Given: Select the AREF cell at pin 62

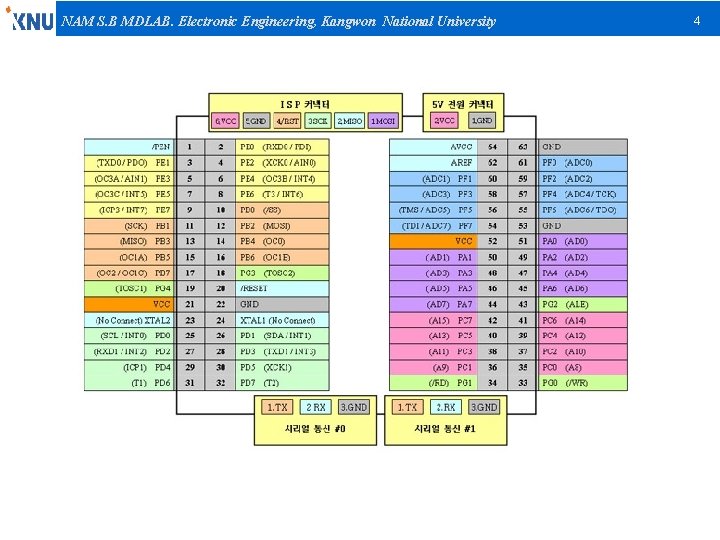Looking at the screenshot, I should pos(433,163).
